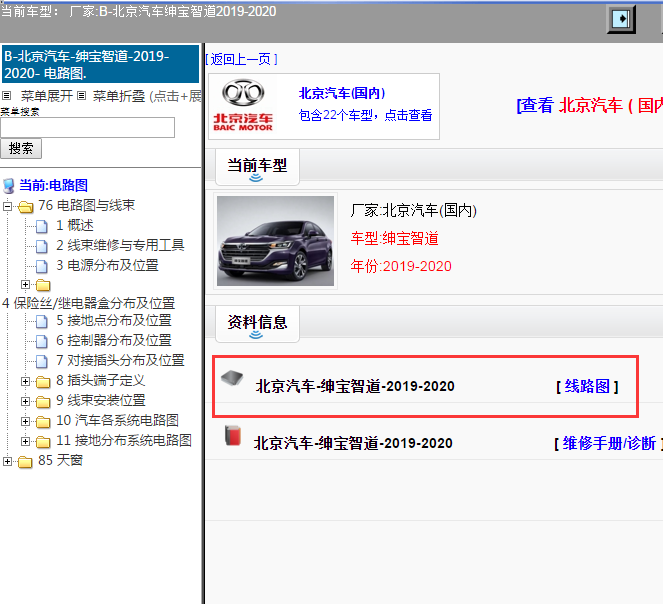Click the red book icon beside 维修手册 row

tap(233, 436)
